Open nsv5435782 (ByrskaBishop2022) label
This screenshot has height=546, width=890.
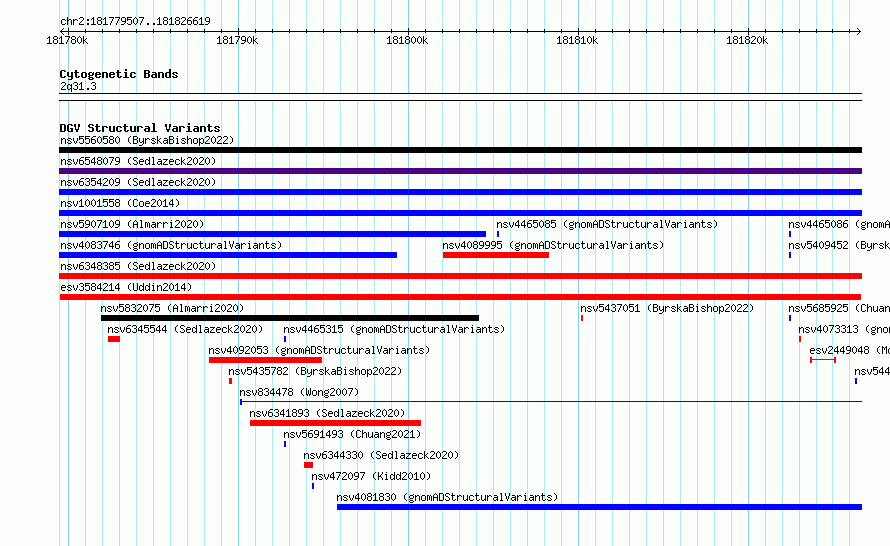click(315, 371)
